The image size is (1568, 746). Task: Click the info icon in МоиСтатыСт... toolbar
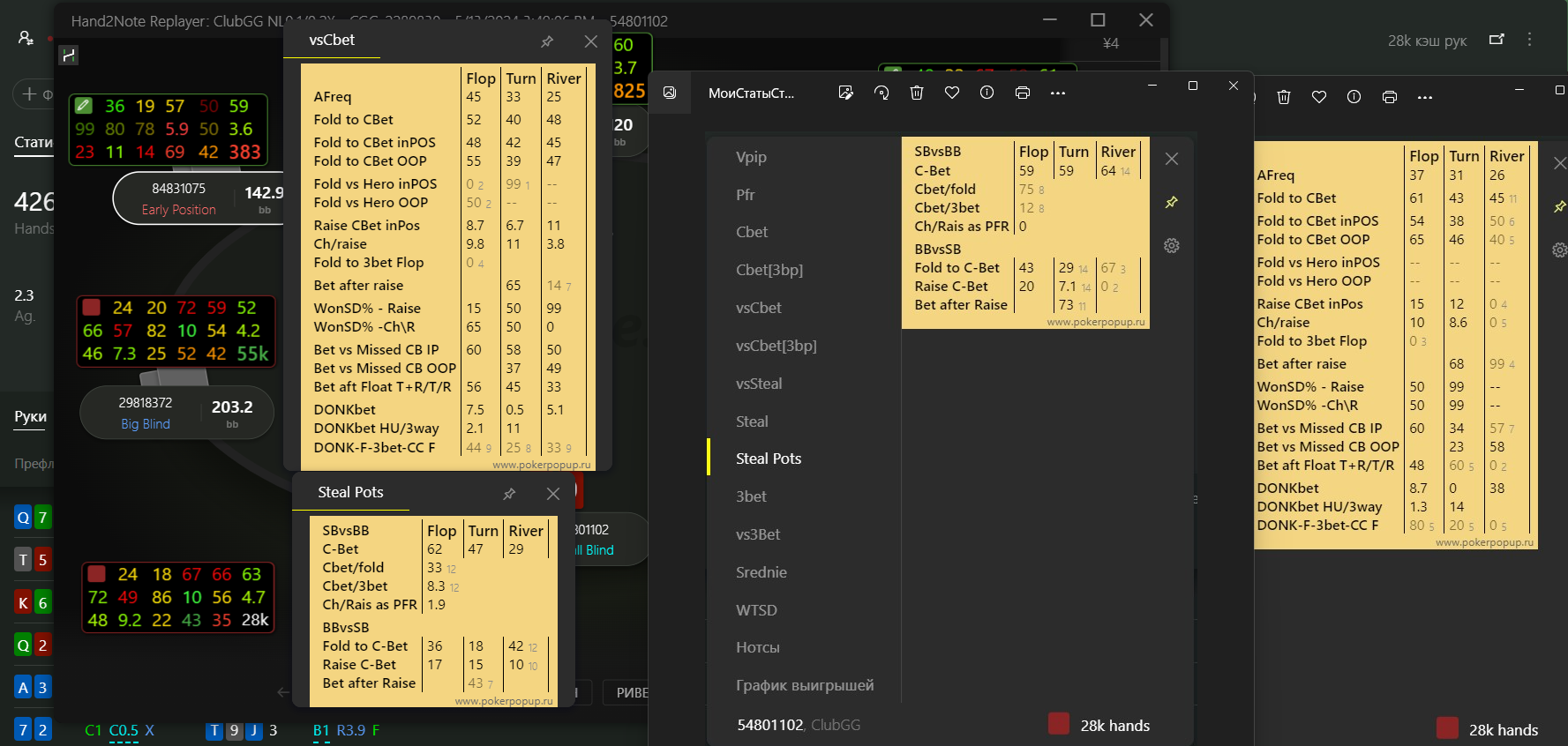tap(987, 93)
